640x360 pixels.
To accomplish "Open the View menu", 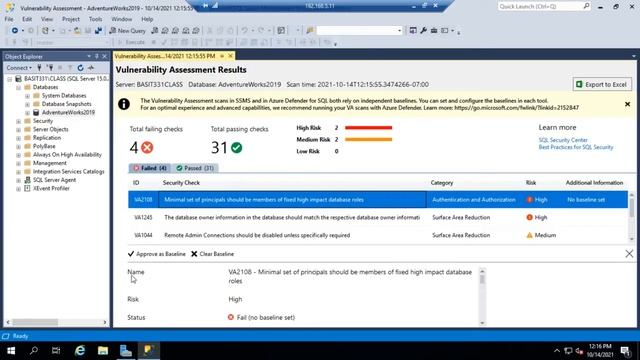I will click(47, 19).
